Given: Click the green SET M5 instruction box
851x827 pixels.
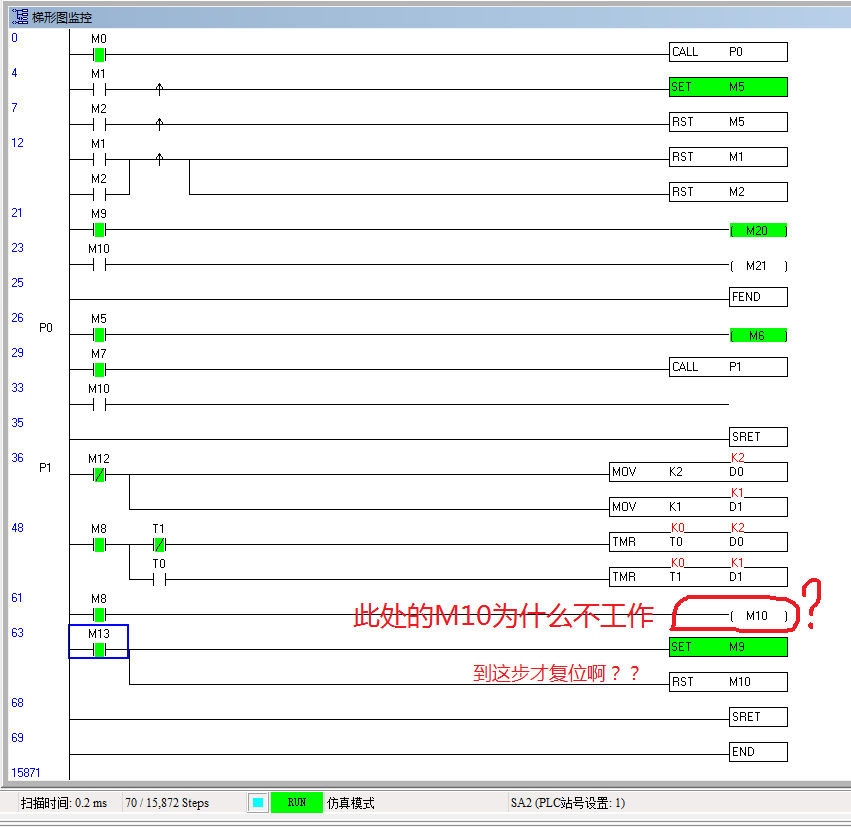Looking at the screenshot, I should point(728,87).
